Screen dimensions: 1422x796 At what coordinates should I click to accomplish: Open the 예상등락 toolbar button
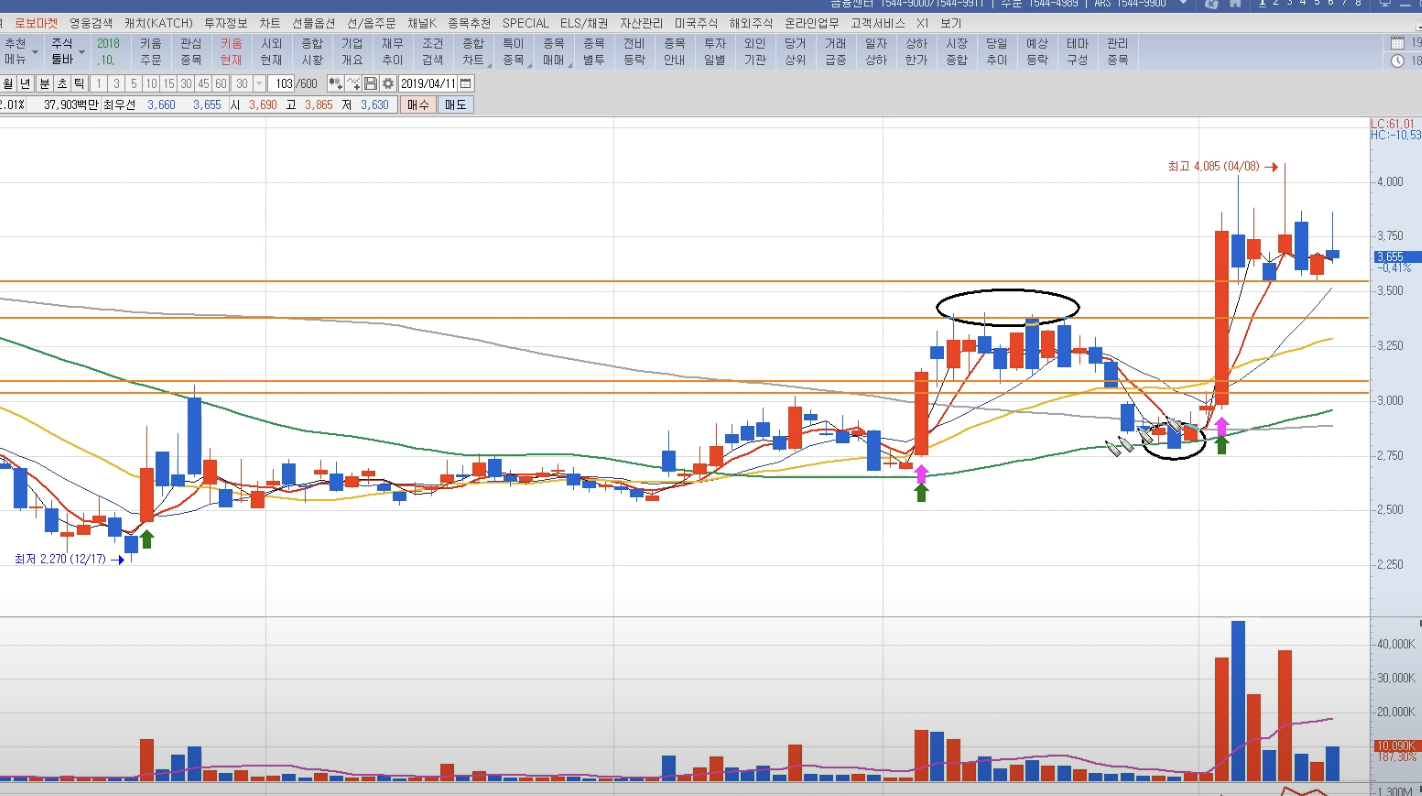(1037, 52)
